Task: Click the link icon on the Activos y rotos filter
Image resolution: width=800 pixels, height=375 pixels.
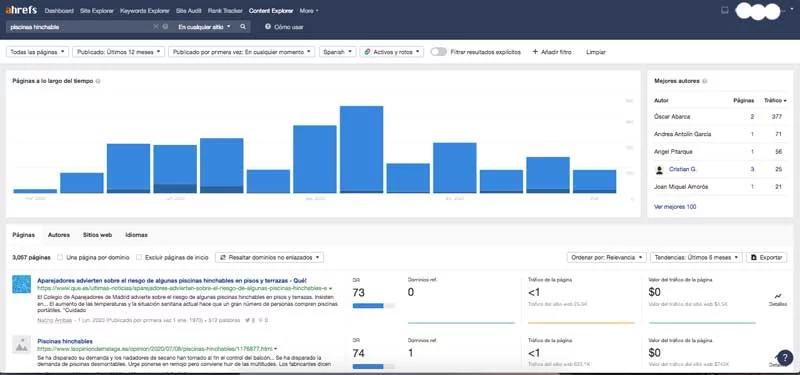Action: pyautogui.click(x=367, y=52)
